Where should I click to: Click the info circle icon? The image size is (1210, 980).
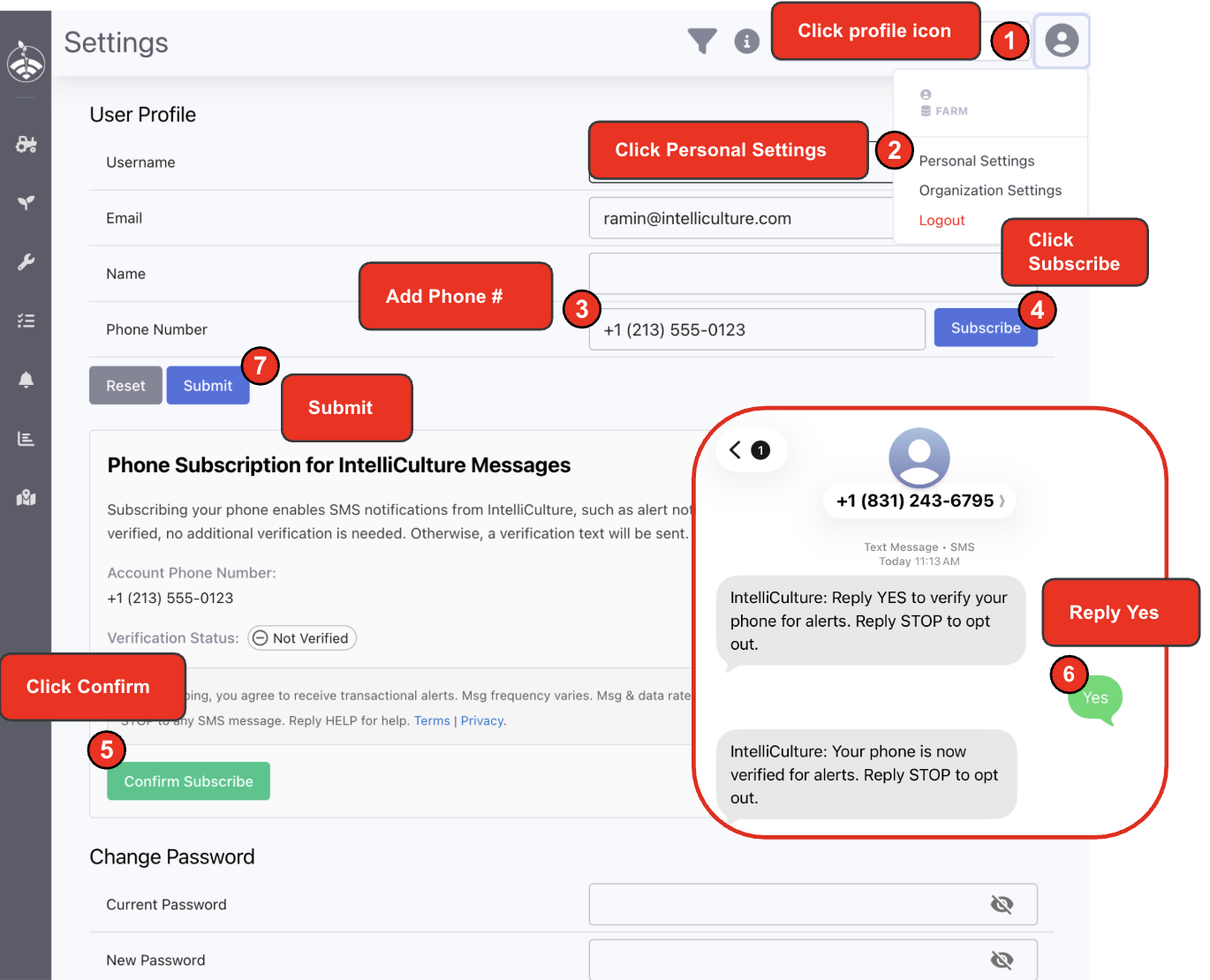[746, 41]
